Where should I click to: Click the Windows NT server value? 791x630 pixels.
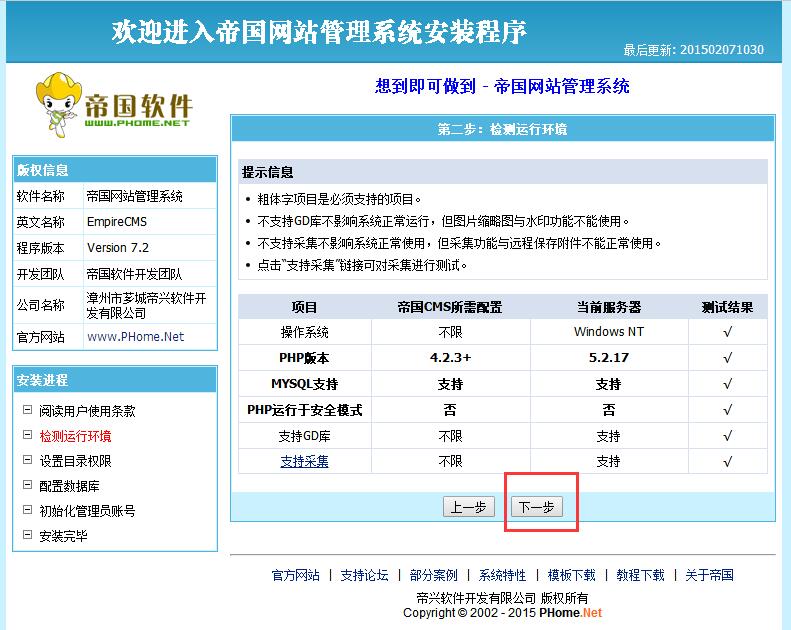pos(608,332)
